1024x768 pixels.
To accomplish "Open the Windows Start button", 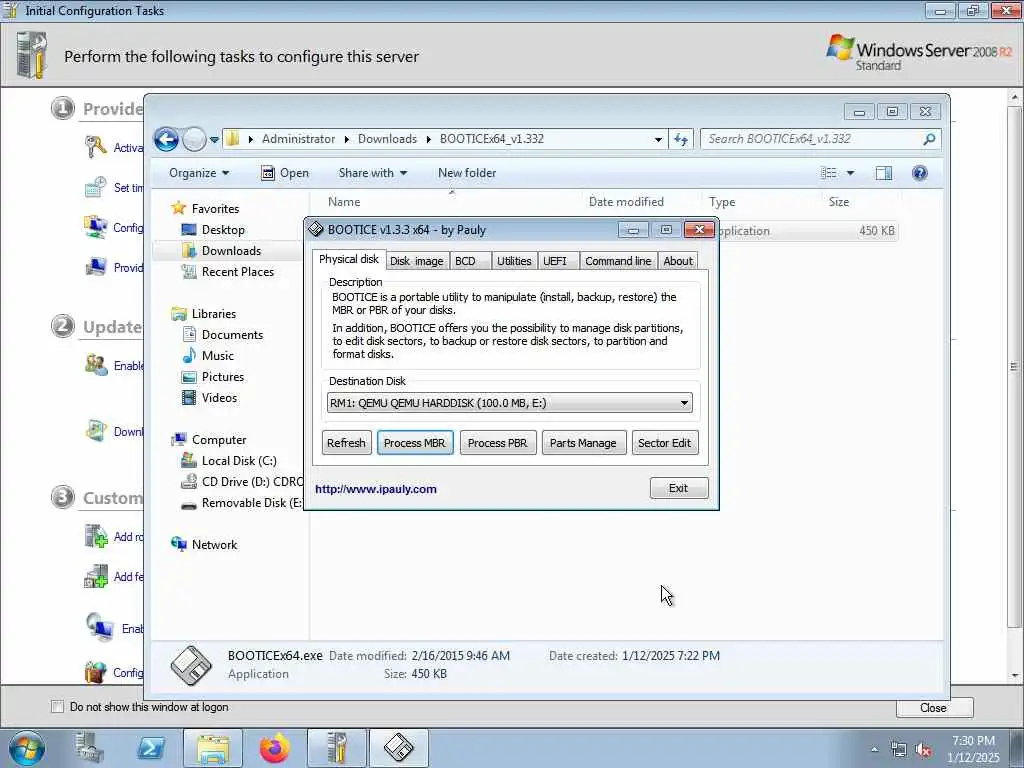I will 27,748.
